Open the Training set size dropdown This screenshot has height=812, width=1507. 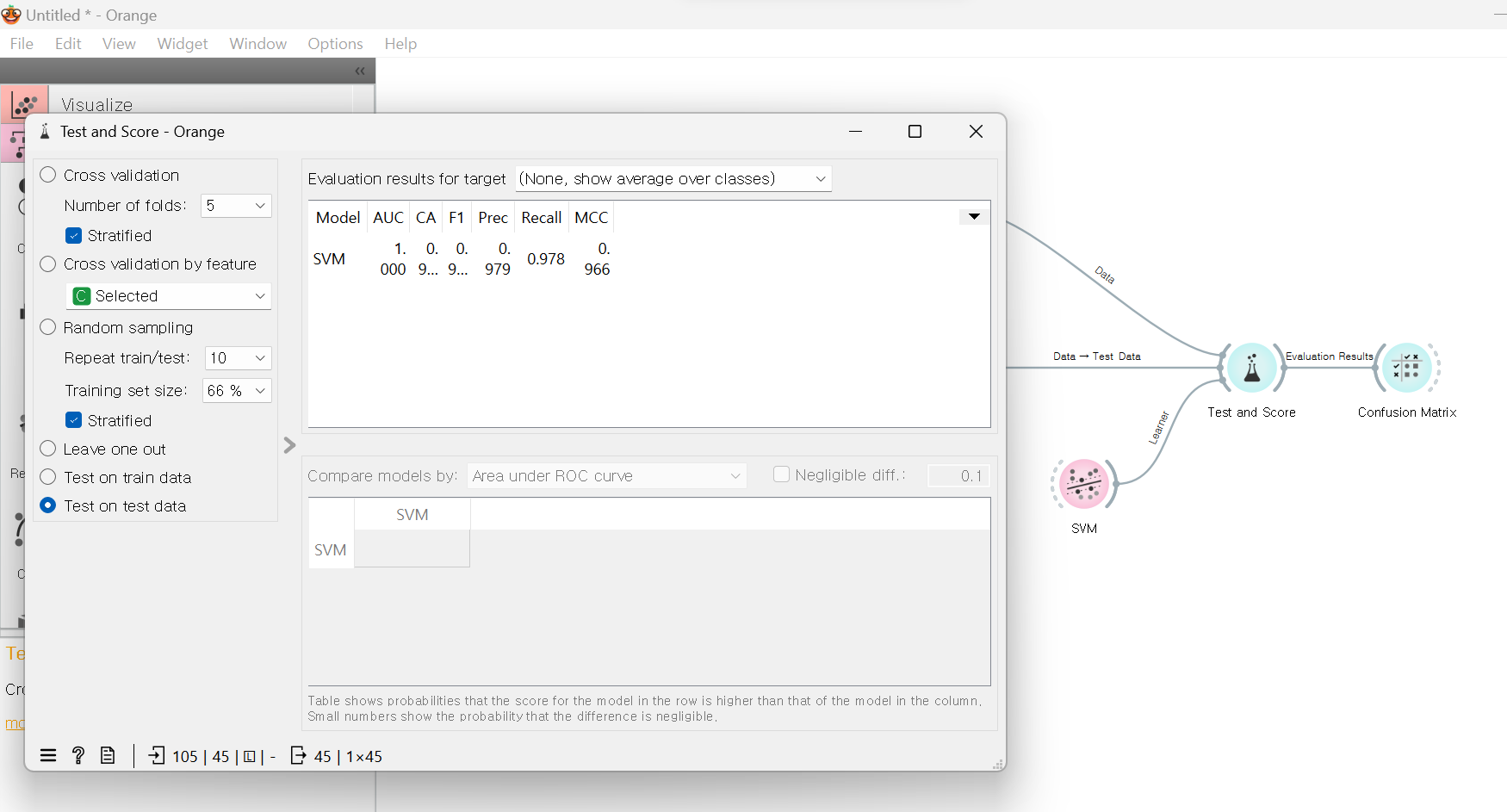237,391
